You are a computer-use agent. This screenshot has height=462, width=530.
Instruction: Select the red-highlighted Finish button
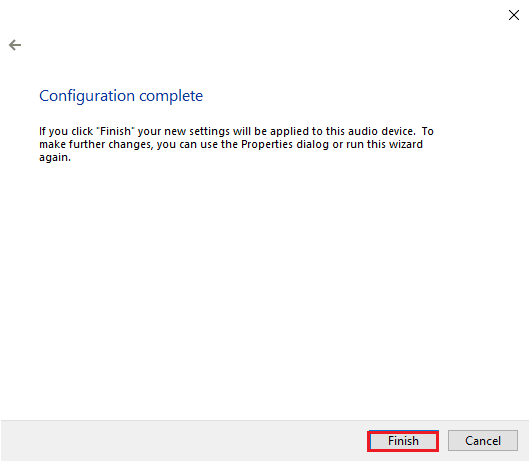[403, 441]
